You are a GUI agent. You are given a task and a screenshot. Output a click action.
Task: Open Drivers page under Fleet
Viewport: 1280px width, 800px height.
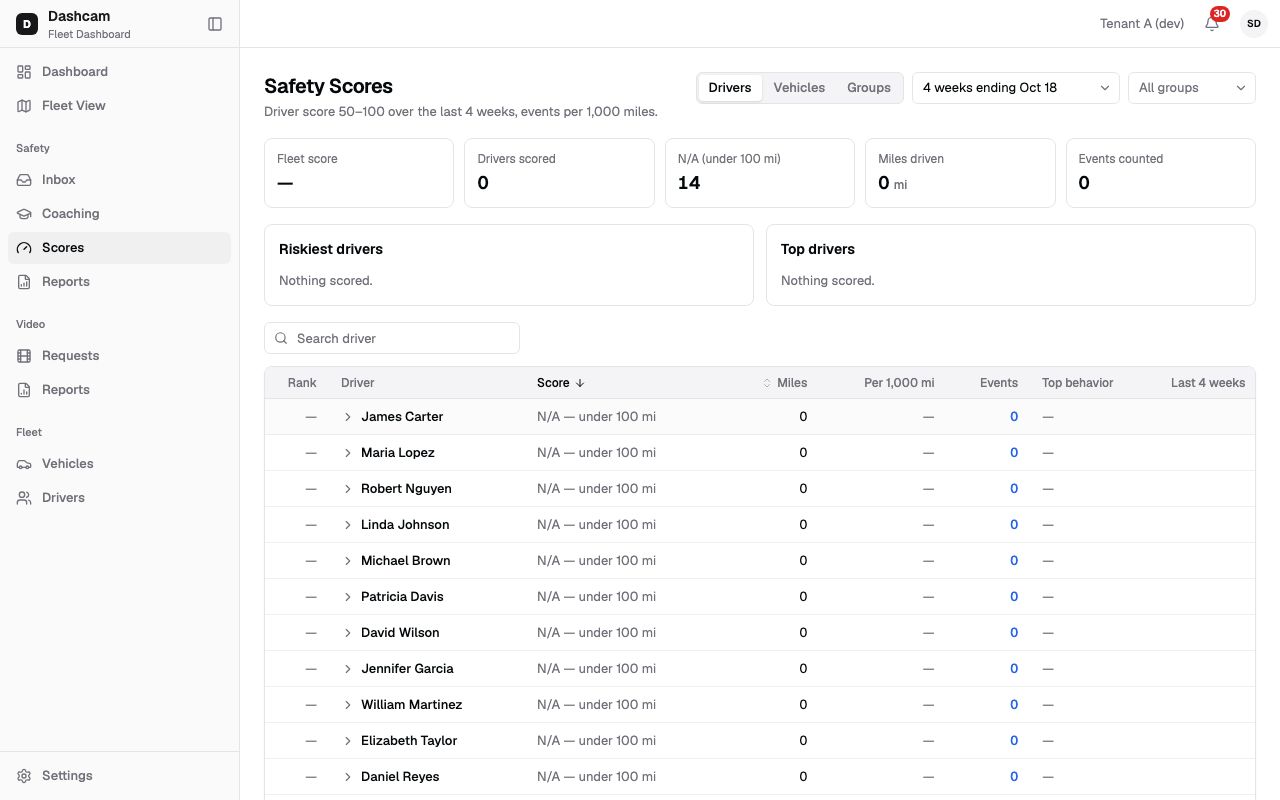tap(119, 498)
